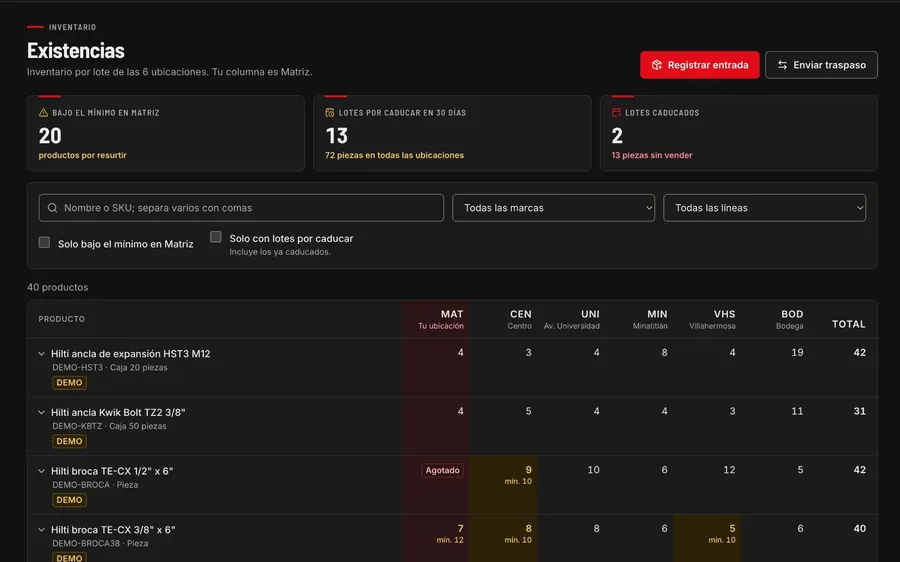
Task: Click the BOD value 11 in the Kwik Bolt row
Action: pyautogui.click(x=797, y=411)
